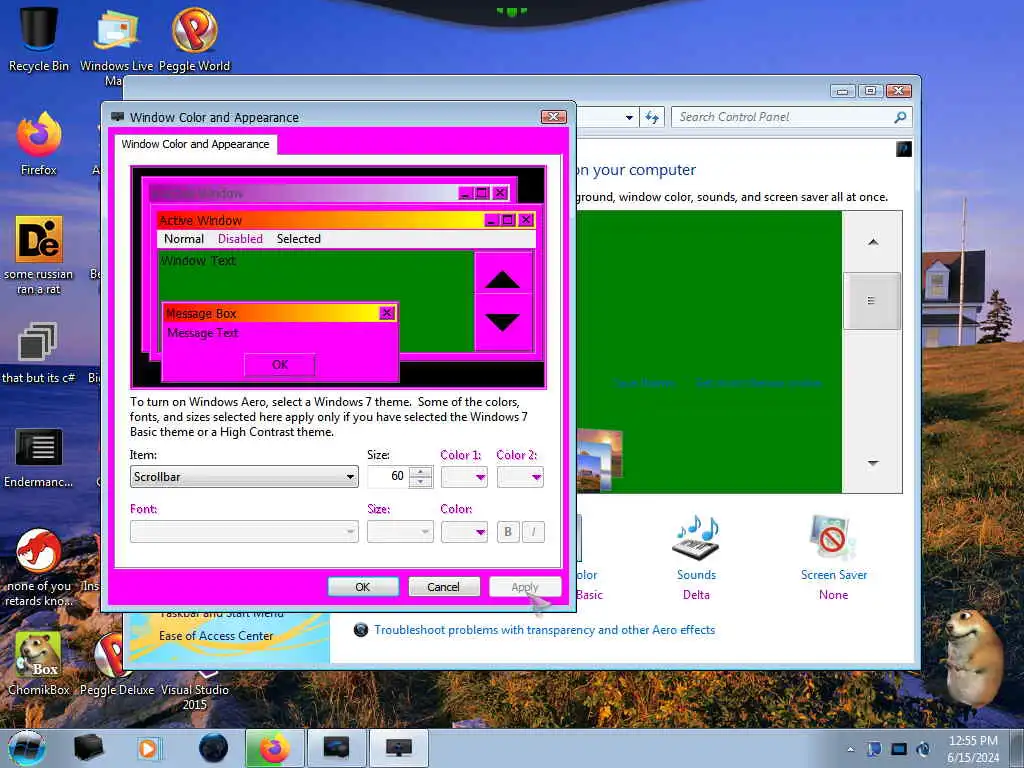
Task: Show hidden tray icons arrow
Action: click(x=850, y=749)
